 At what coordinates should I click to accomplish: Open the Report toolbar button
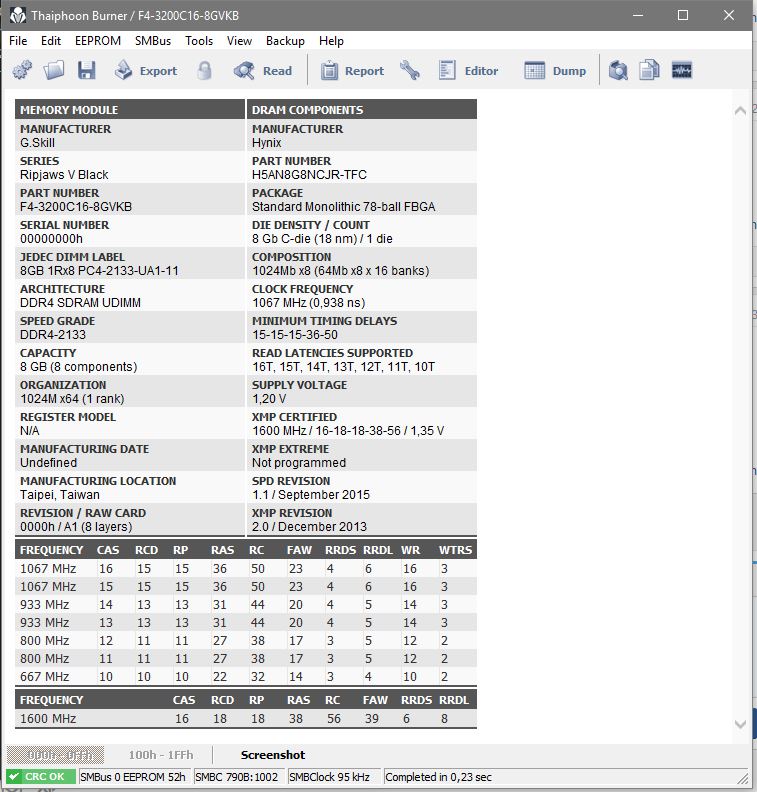pos(352,71)
